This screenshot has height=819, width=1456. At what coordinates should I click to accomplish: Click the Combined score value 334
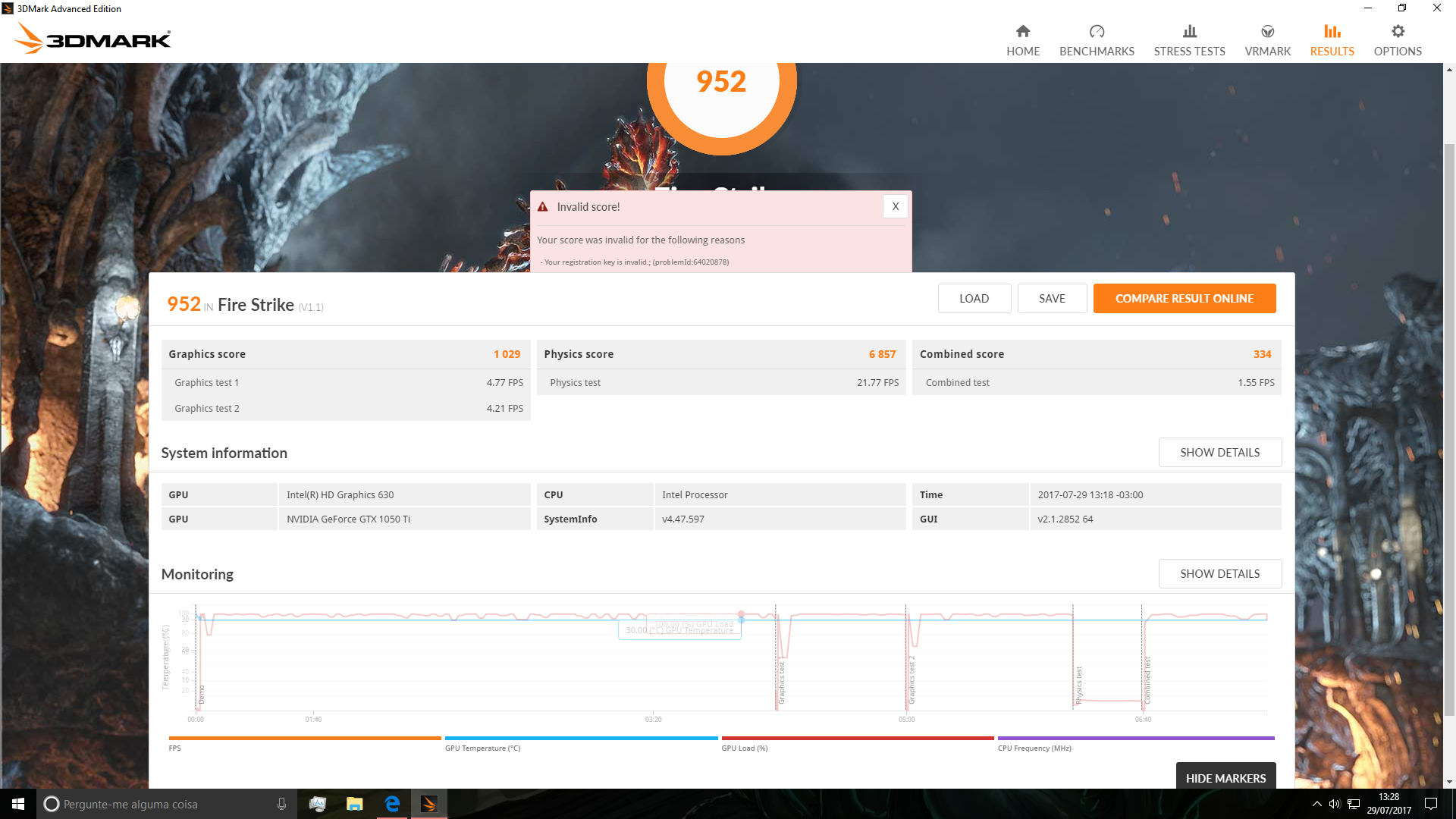pyautogui.click(x=1262, y=354)
